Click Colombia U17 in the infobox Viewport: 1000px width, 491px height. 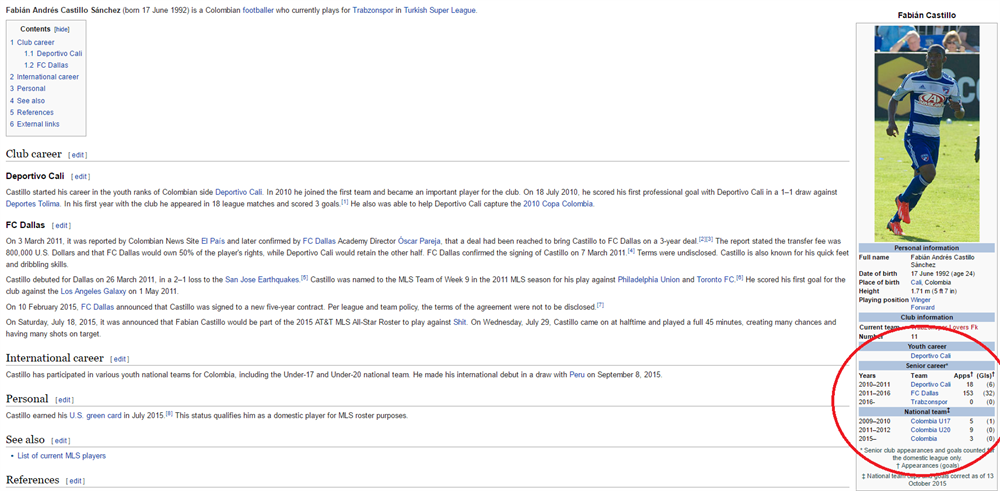[929, 422]
